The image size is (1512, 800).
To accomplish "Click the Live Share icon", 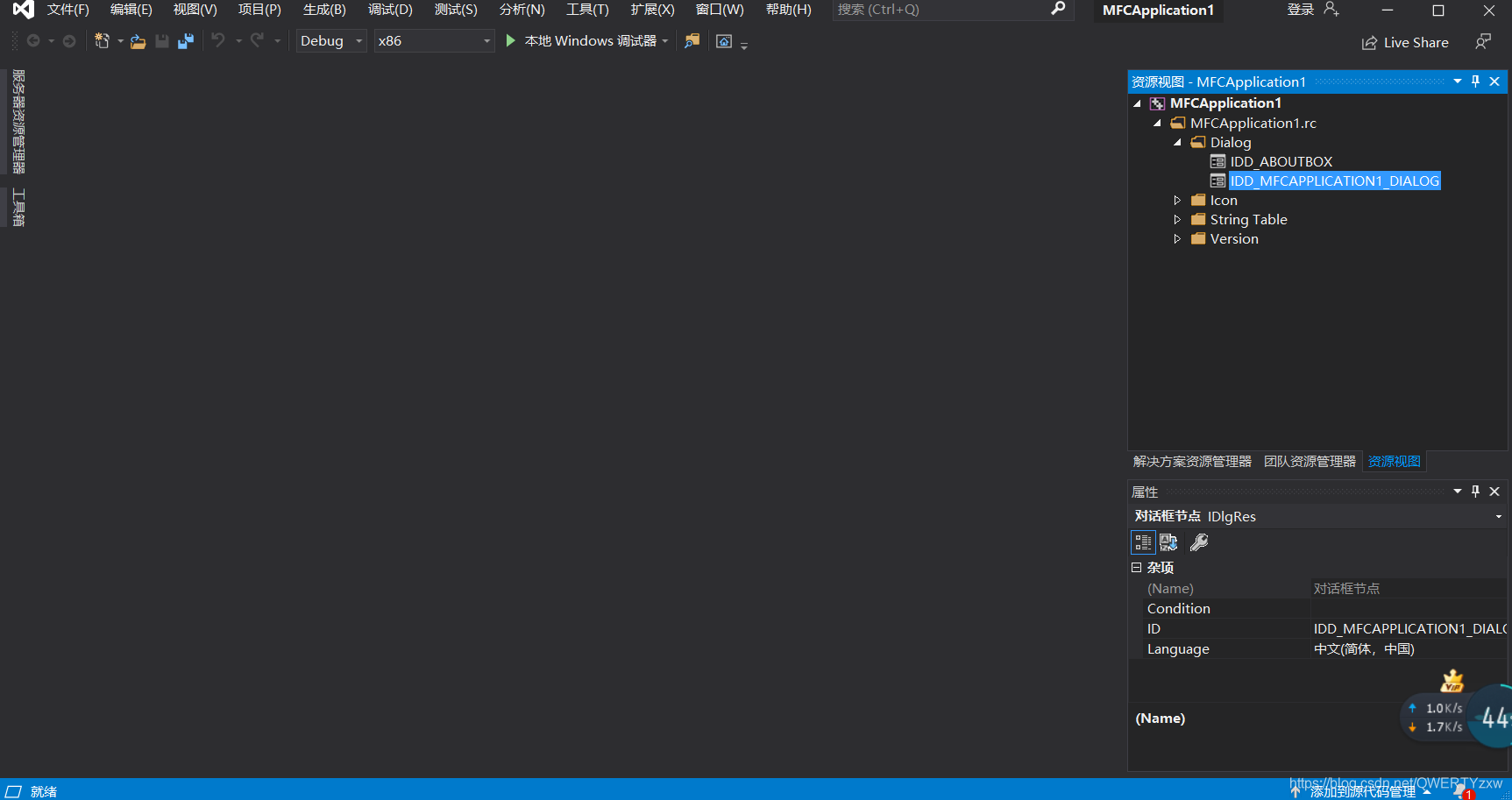I will pyautogui.click(x=1369, y=43).
